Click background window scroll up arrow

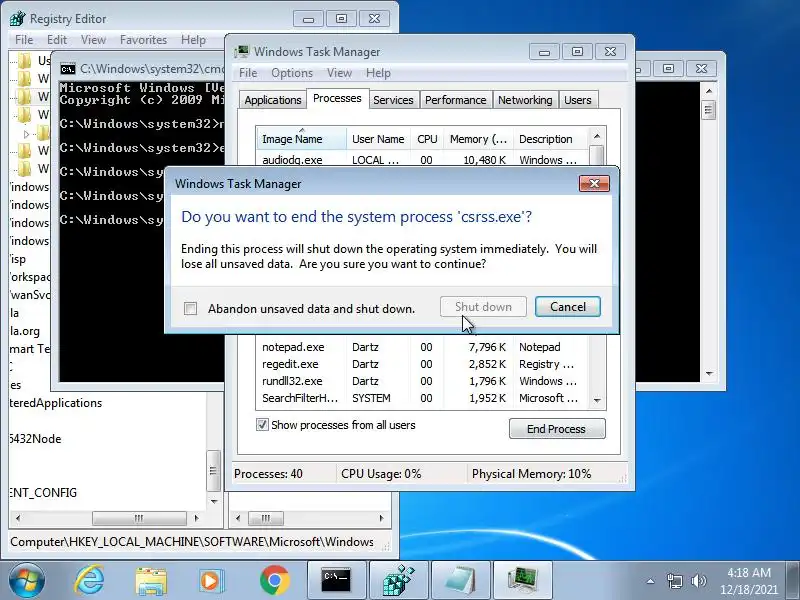(709, 91)
